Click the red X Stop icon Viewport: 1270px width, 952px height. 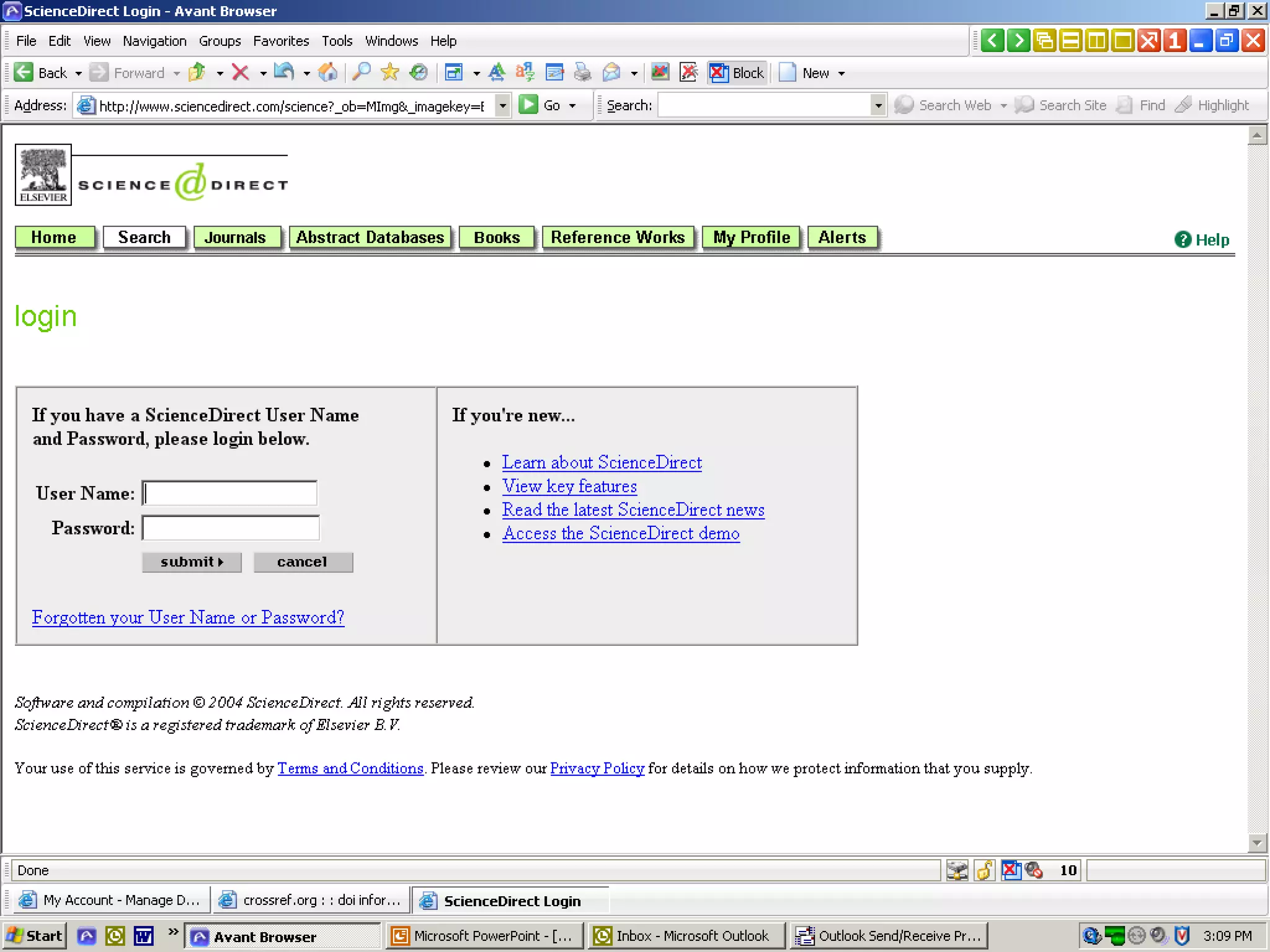pyautogui.click(x=241, y=73)
